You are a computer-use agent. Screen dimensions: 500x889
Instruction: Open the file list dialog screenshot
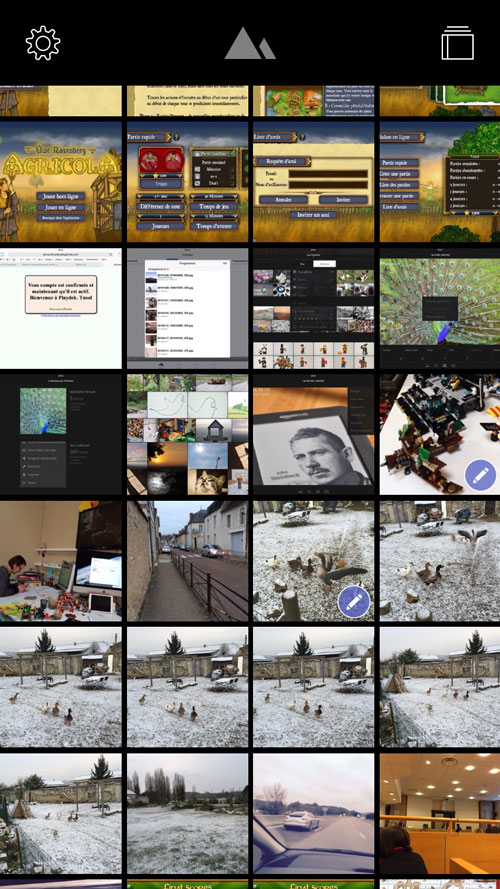point(187,308)
